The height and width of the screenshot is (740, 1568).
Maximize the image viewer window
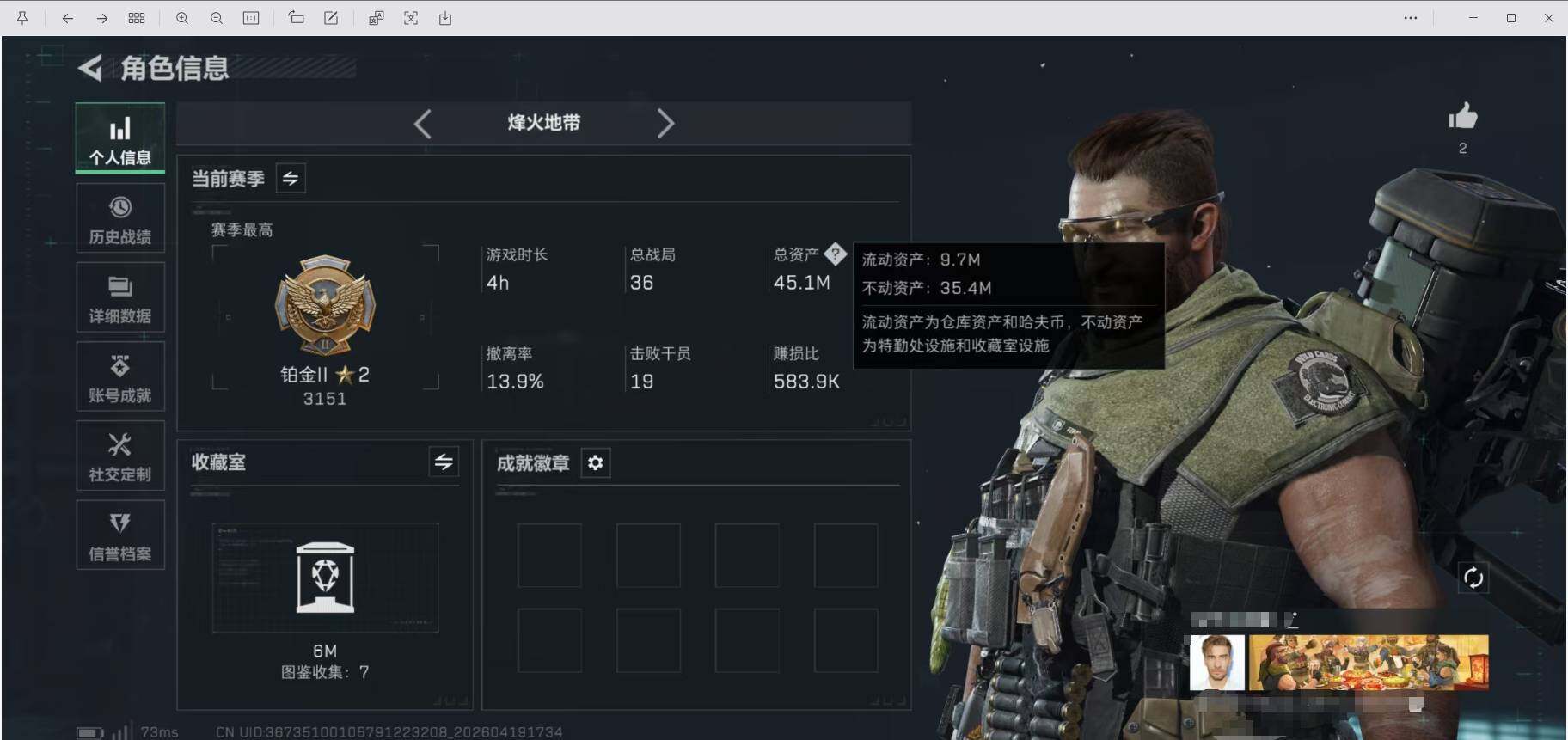click(1510, 18)
